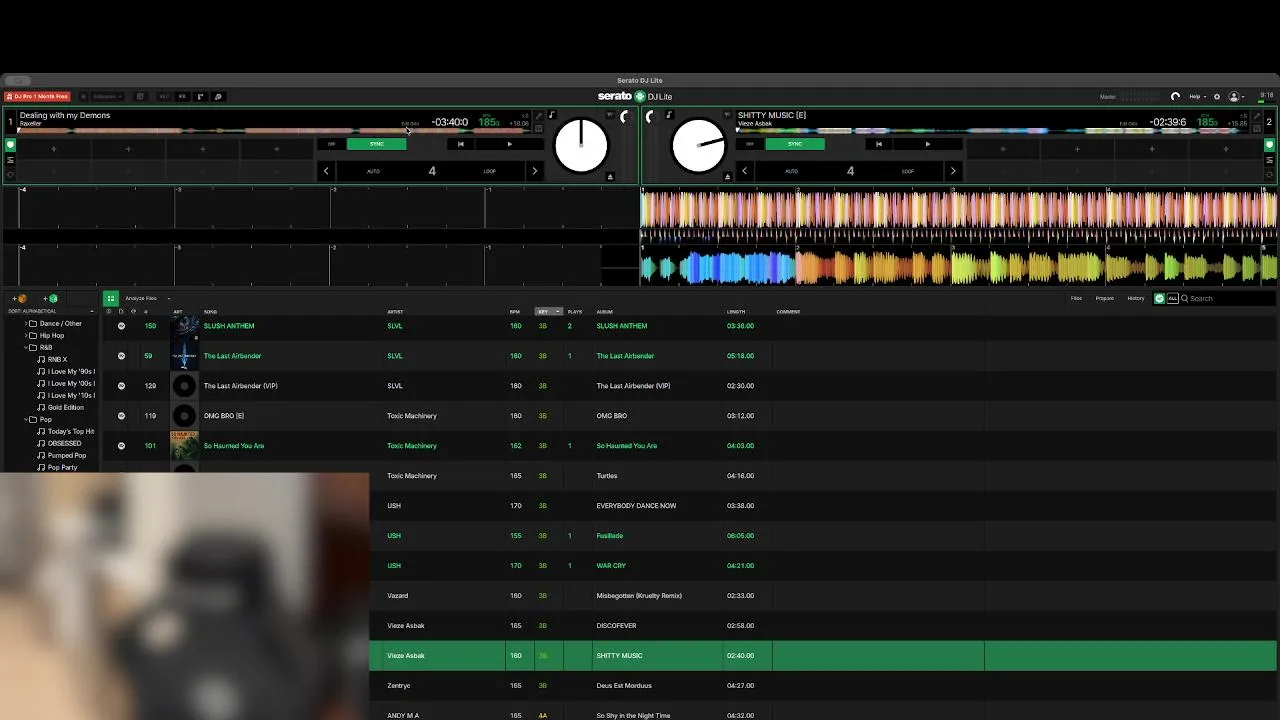Increase auto loop size on deck 1
This screenshot has width=1280, height=720.
[x=534, y=171]
